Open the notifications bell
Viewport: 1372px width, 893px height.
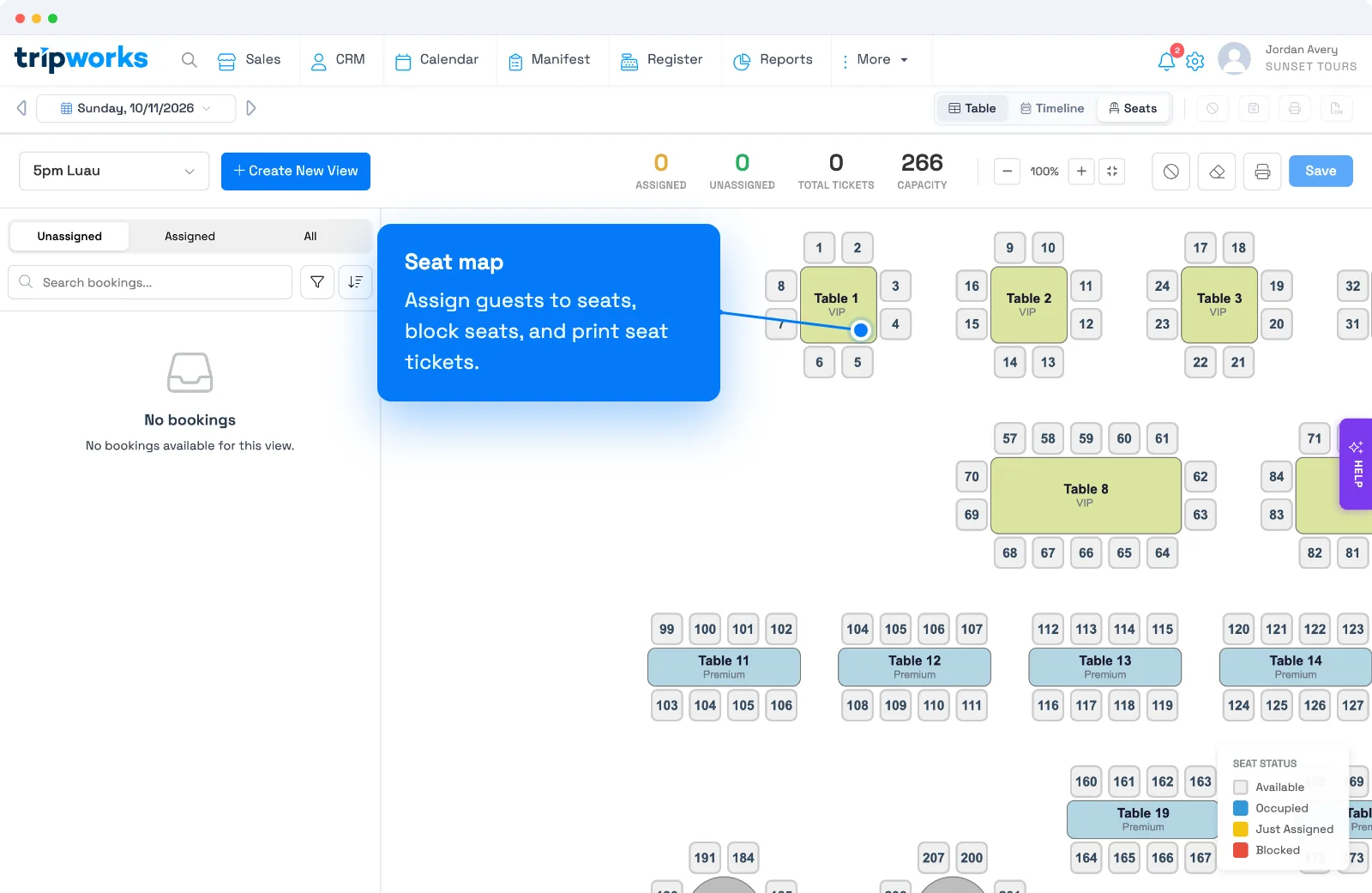1166,61
